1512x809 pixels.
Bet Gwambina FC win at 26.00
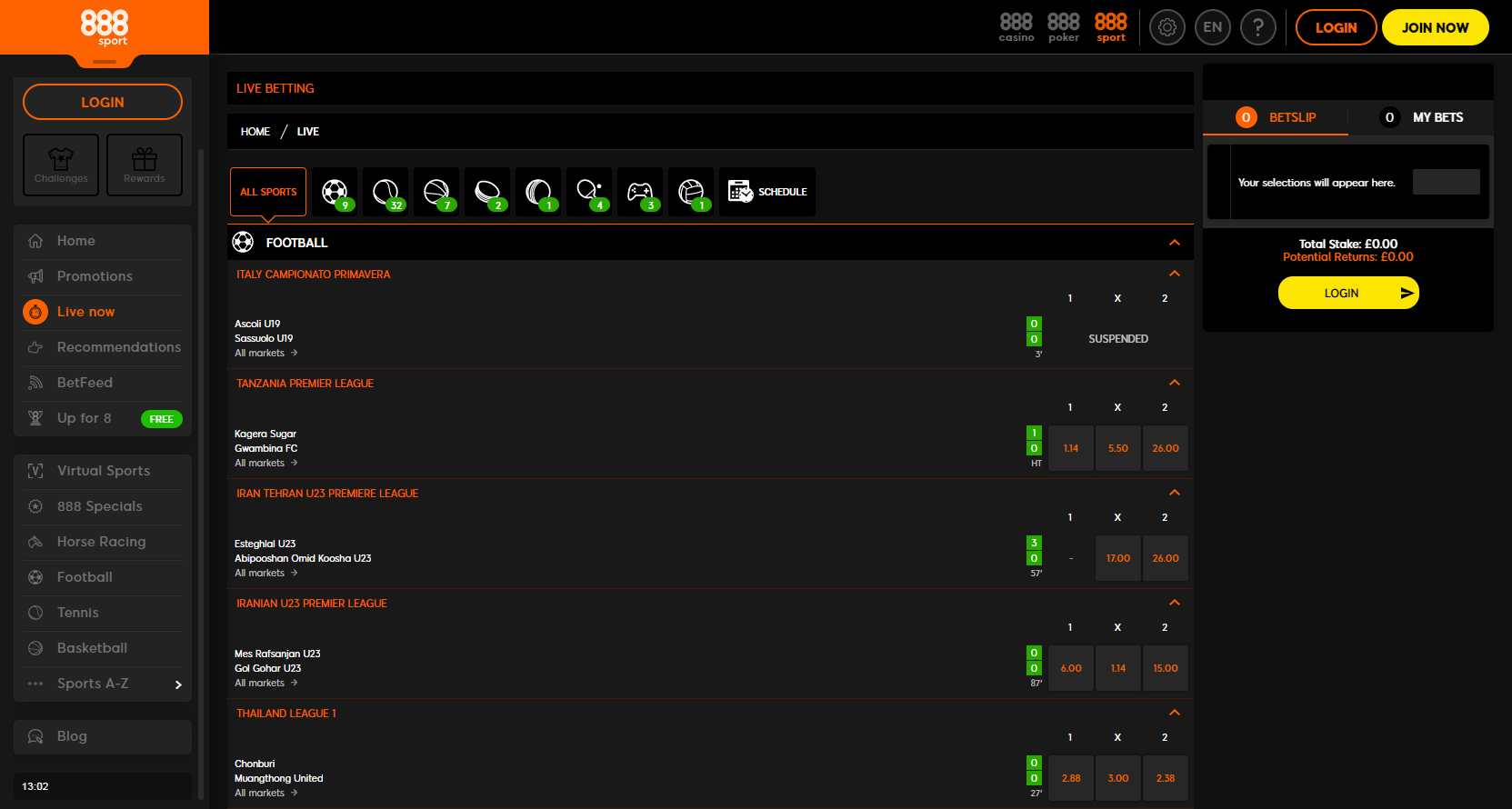1166,448
